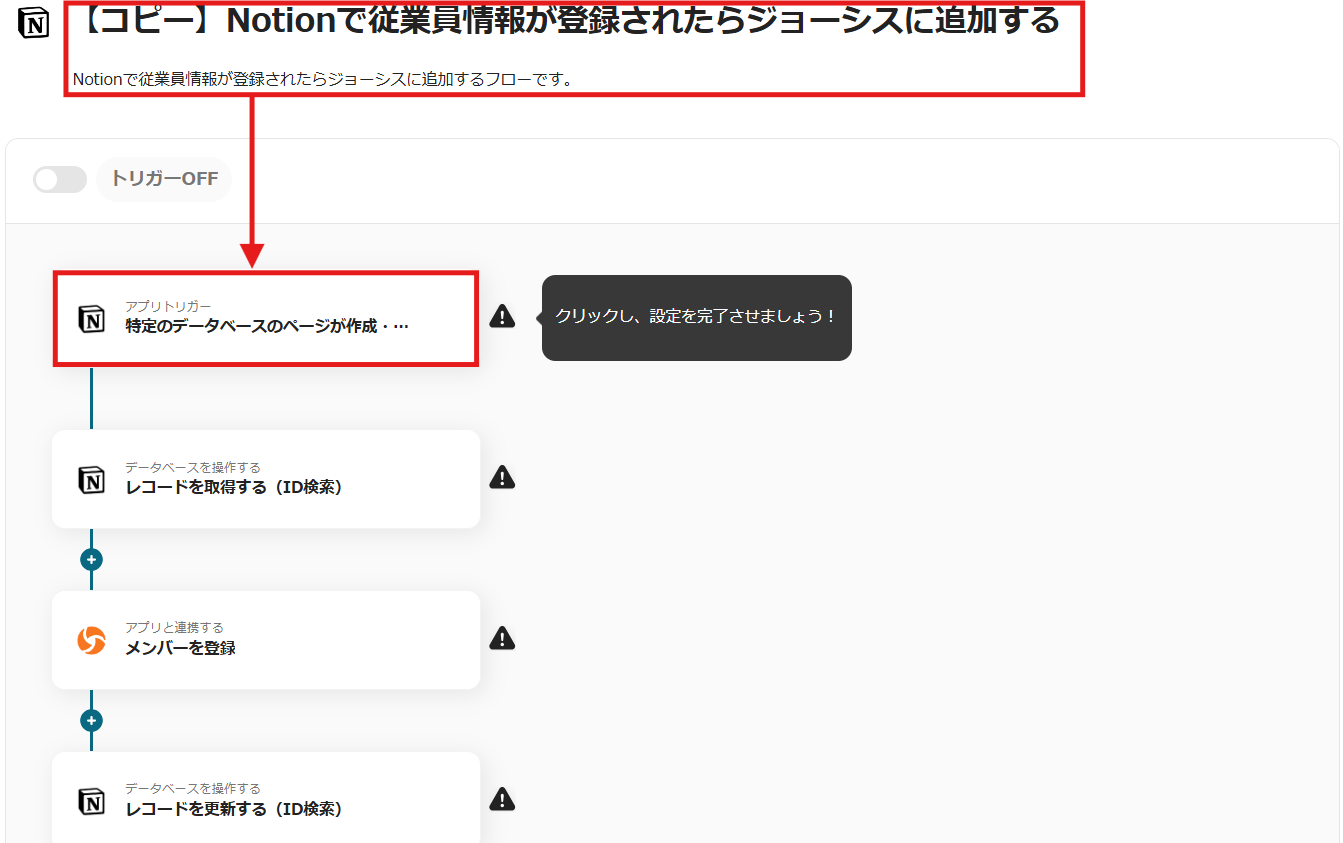Click the Notion logo beside the flow title
The width and height of the screenshot is (1343, 843).
pos(33,24)
